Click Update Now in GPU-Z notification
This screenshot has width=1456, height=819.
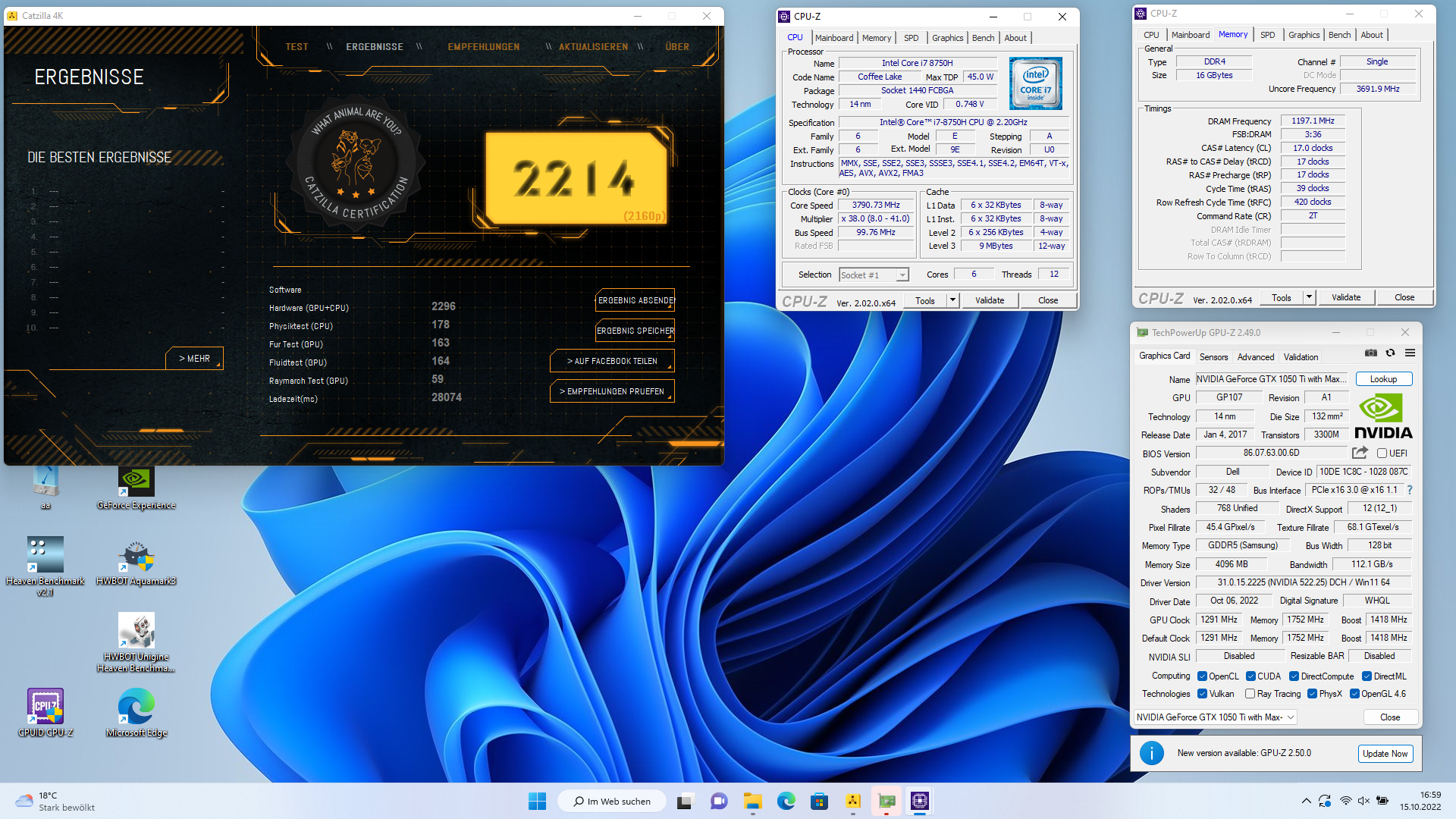tap(1385, 754)
